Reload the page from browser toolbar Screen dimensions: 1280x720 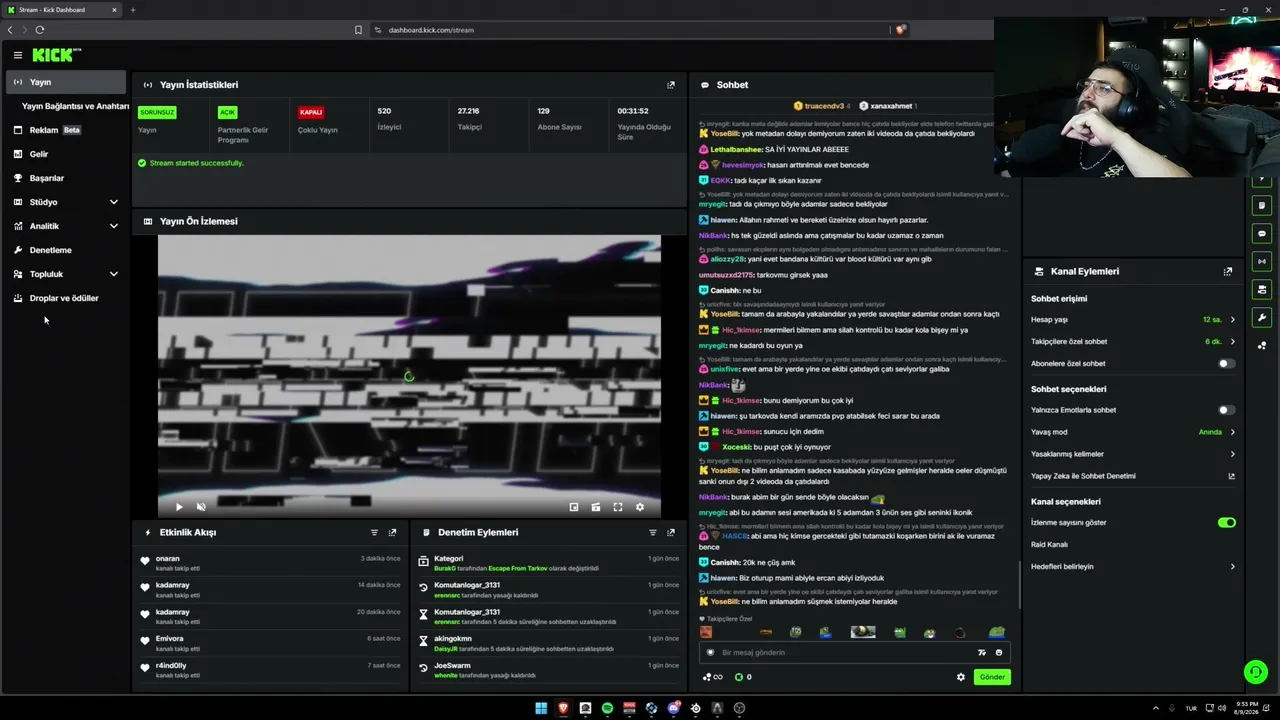click(40, 30)
